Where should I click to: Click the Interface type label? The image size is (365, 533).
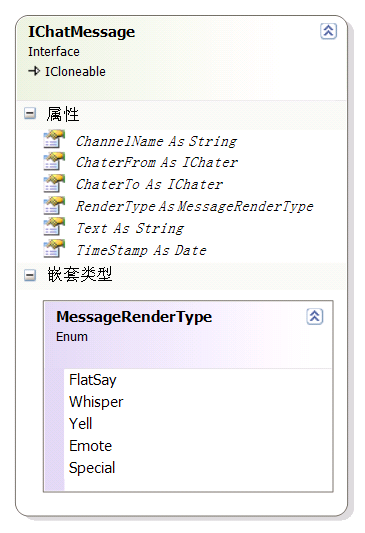[54, 52]
